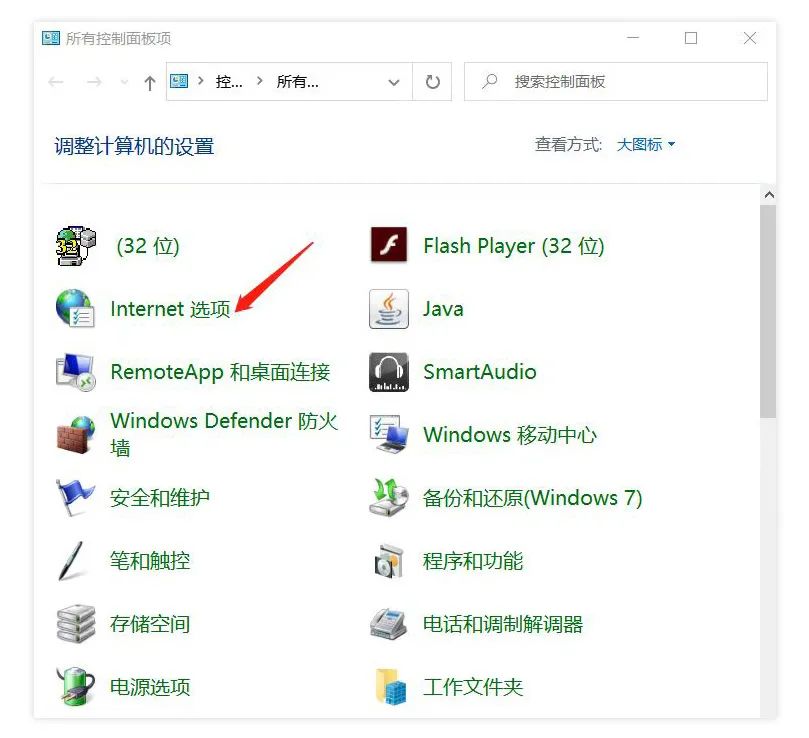Image resolution: width=809 pixels, height=738 pixels.
Task: Expand the chevron after 控... breadcrumb
Action: pos(260,81)
